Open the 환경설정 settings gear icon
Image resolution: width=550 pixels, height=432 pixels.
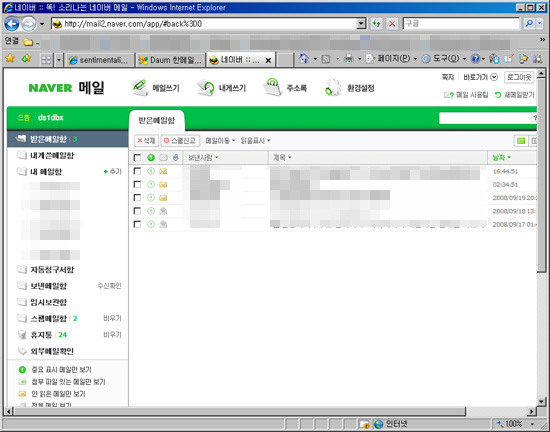(x=333, y=88)
